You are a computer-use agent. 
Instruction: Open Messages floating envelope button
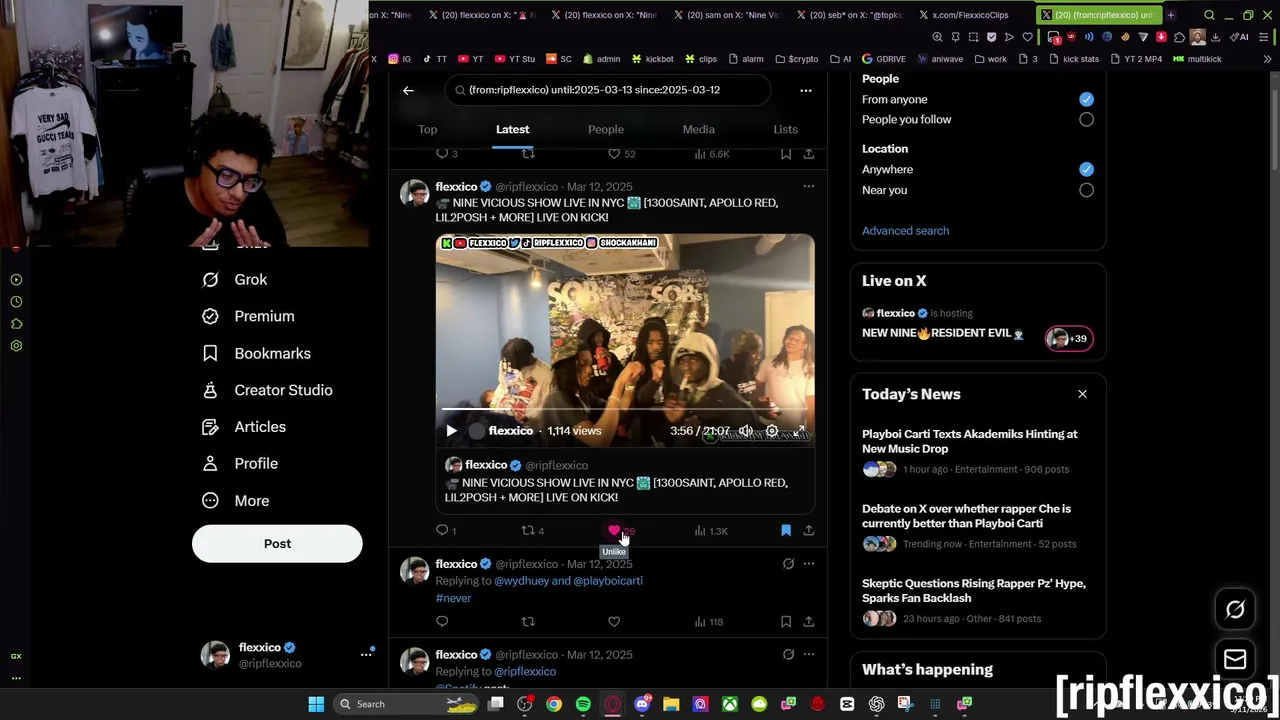pyautogui.click(x=1235, y=659)
